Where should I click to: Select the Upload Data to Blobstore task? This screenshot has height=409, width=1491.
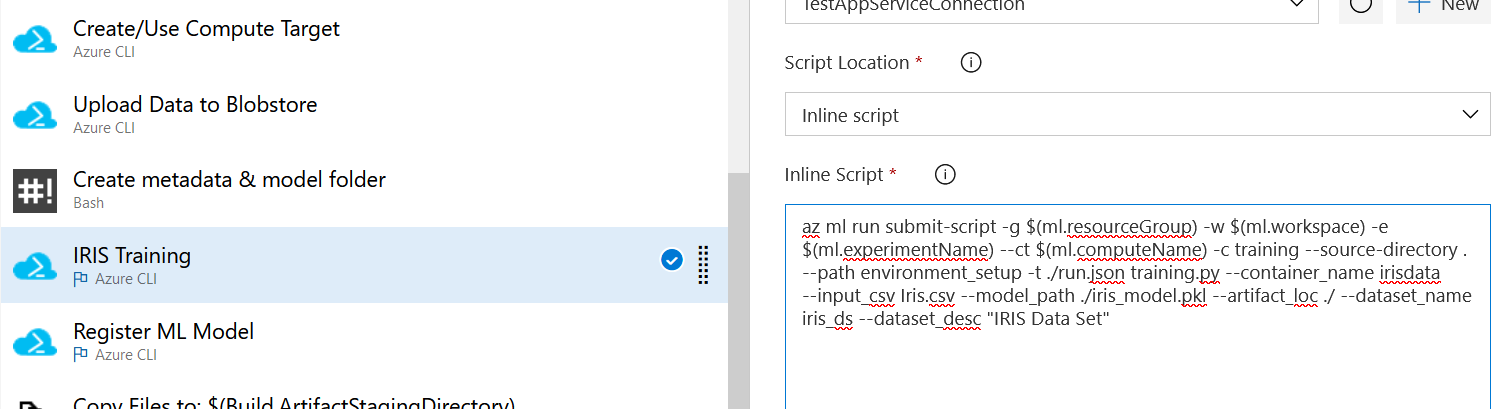coord(365,114)
